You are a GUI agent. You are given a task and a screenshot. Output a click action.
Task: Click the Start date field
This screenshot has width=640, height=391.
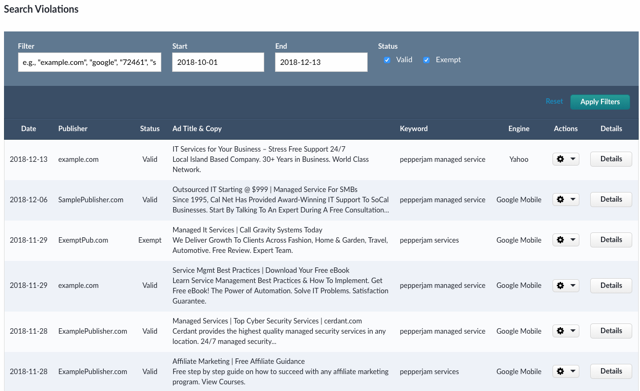(218, 62)
